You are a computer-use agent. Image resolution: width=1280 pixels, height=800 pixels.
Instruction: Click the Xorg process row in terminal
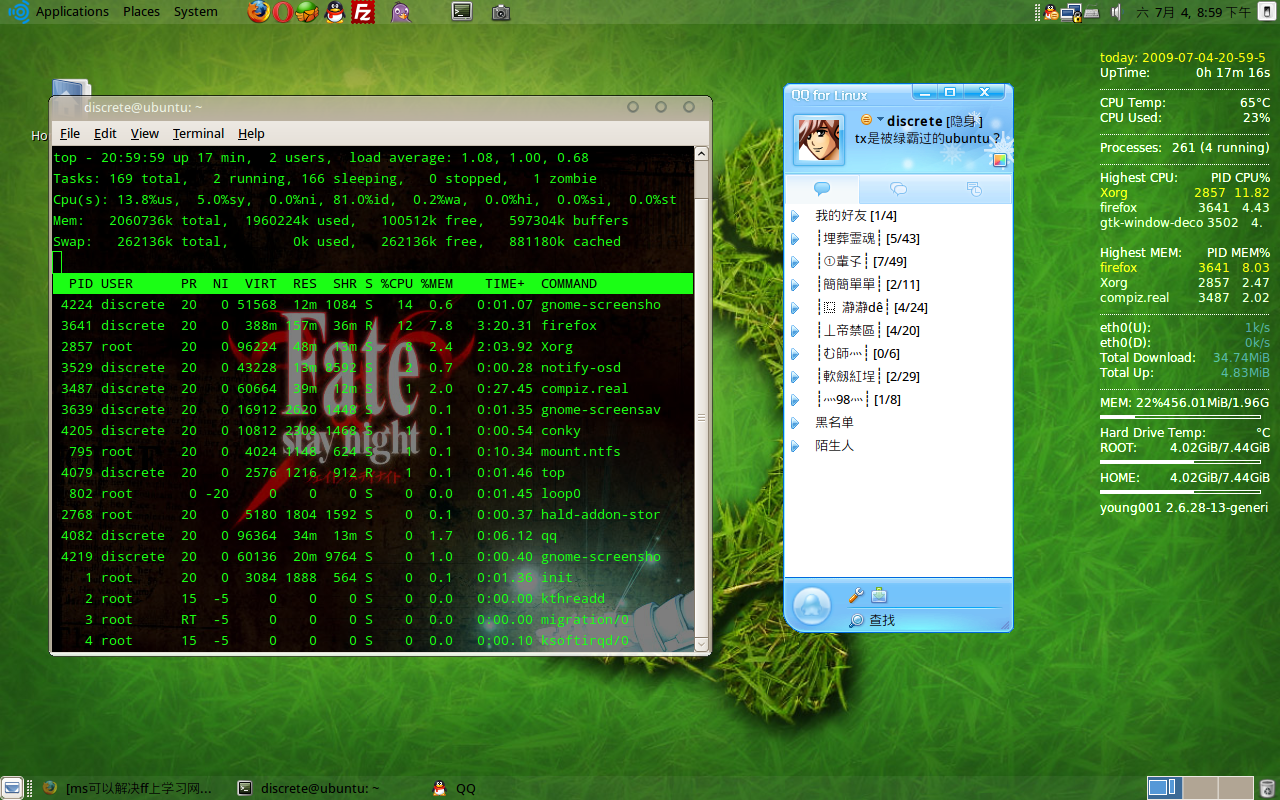tap(372, 347)
